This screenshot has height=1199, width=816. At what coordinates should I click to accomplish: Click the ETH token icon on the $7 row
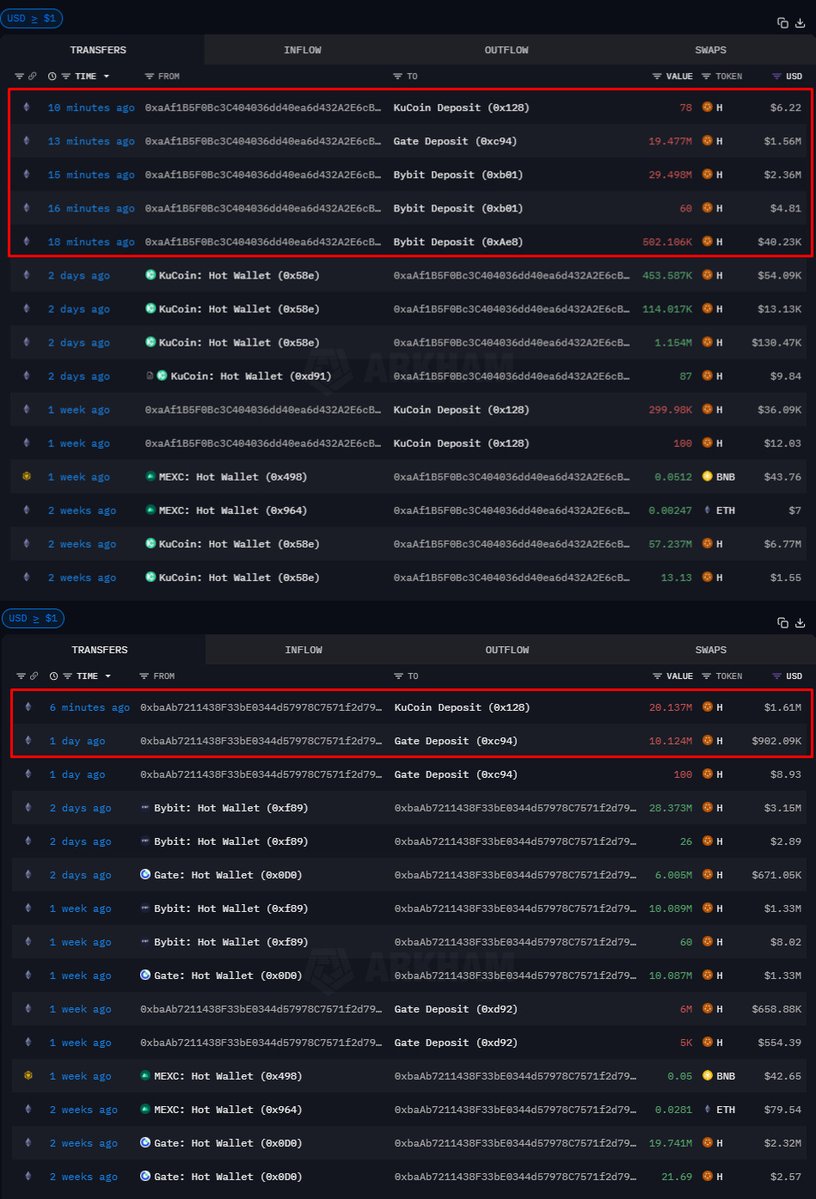pos(707,510)
